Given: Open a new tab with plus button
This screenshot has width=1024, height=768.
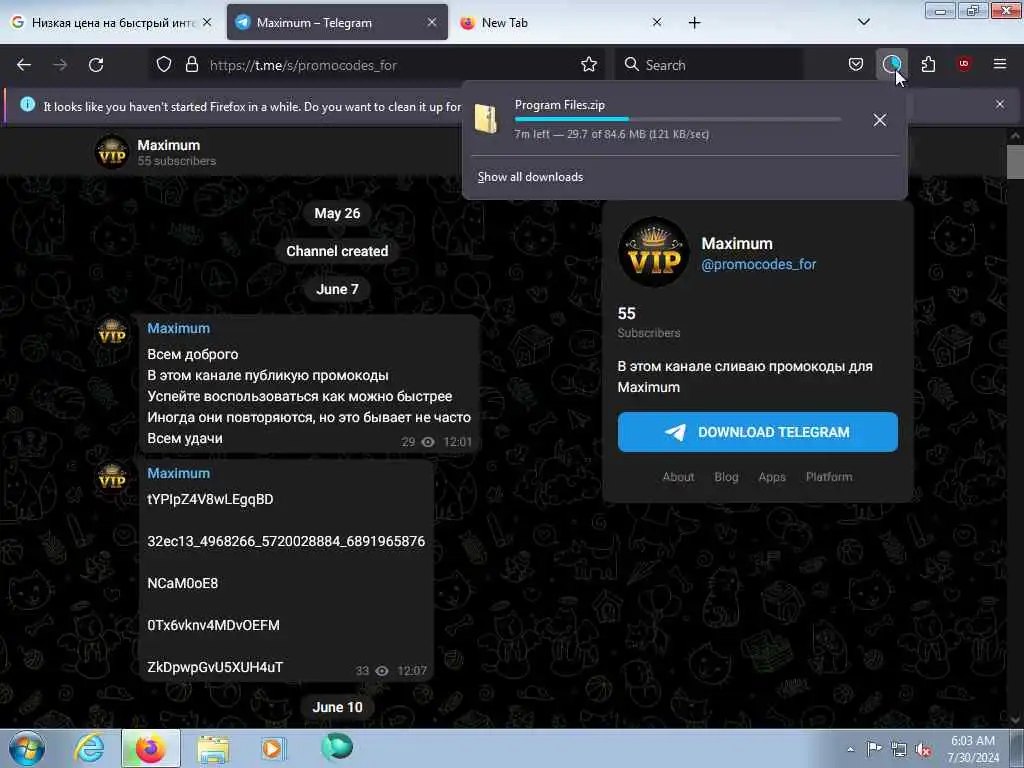Looking at the screenshot, I should pyautogui.click(x=694, y=23).
